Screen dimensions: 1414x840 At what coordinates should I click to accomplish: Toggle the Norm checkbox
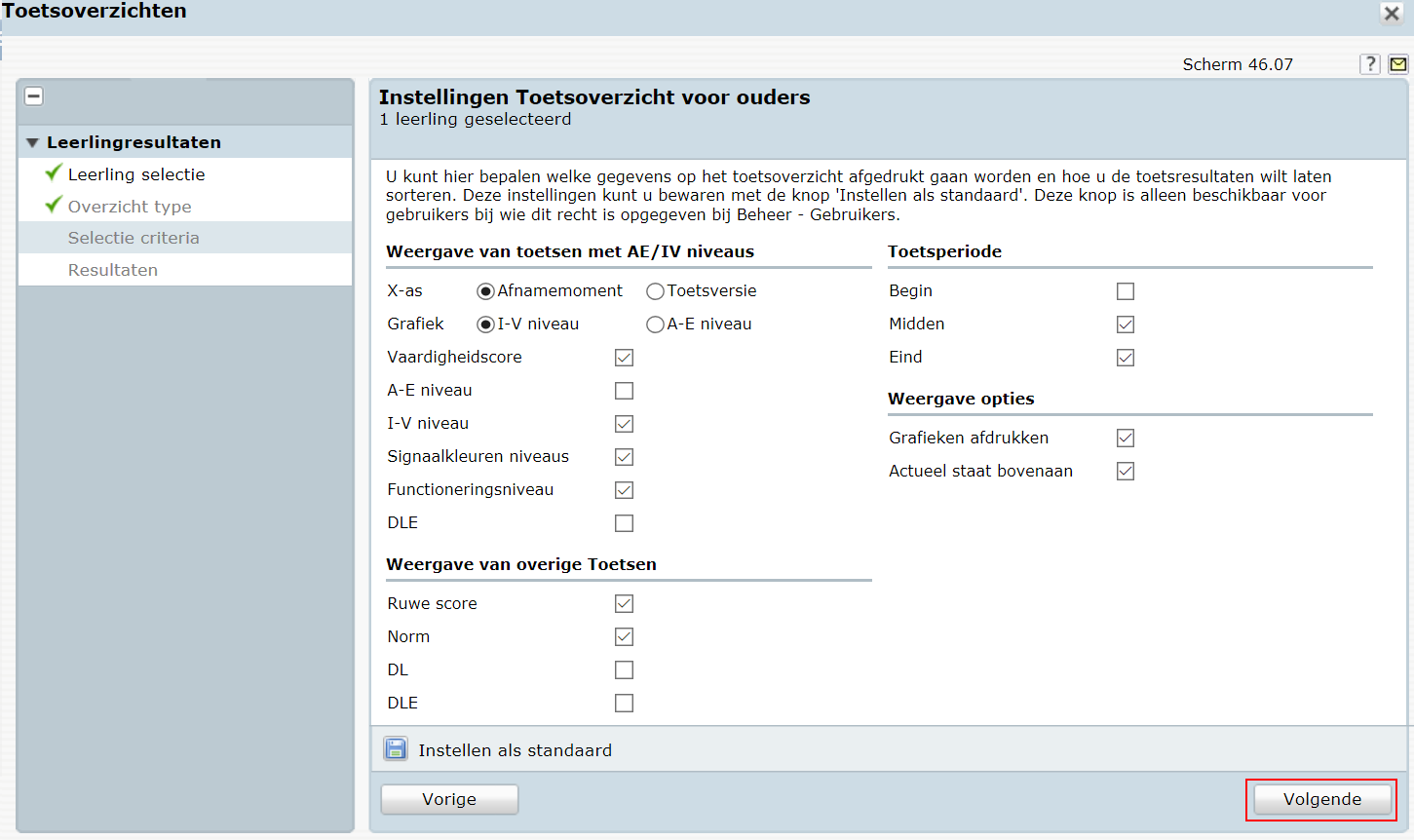pyautogui.click(x=625, y=637)
